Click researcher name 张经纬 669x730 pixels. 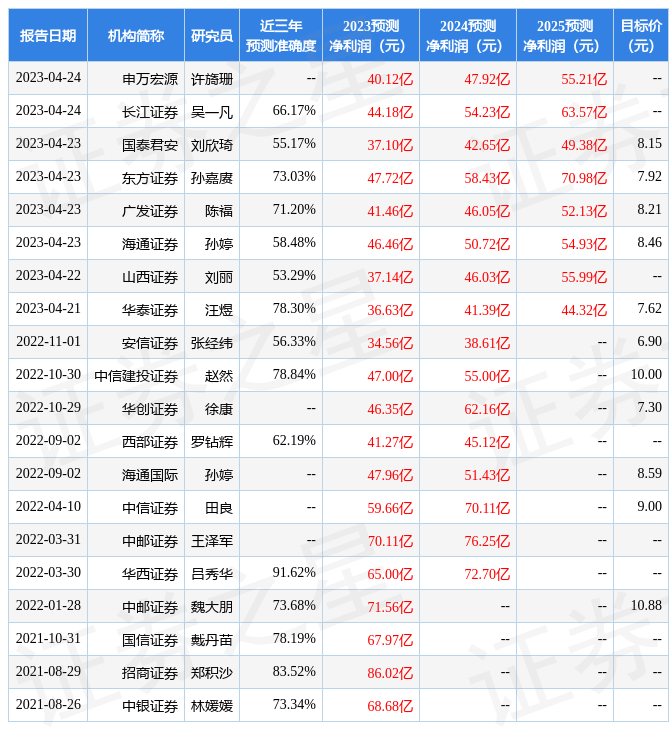(212, 343)
